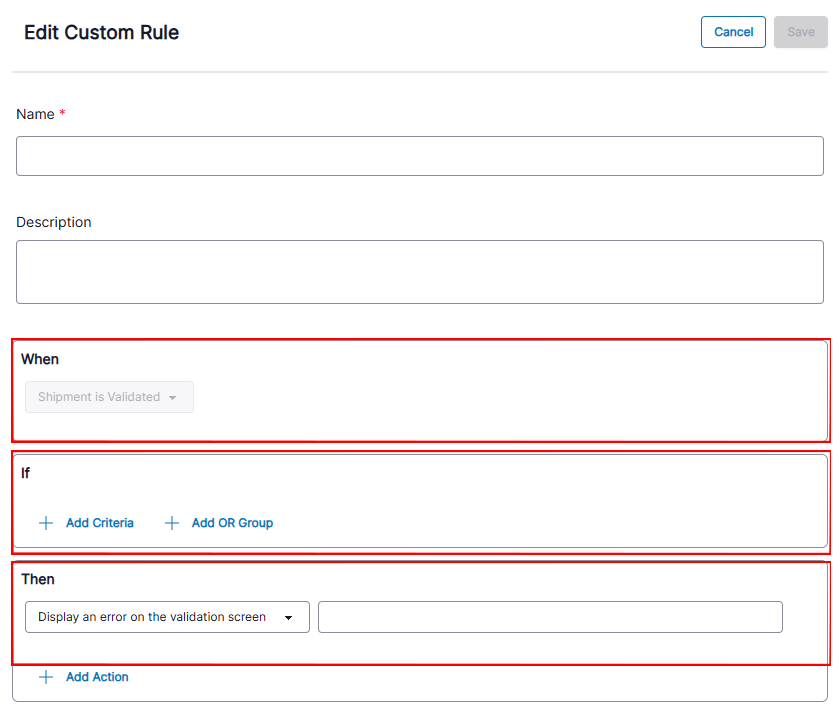This screenshot has height=718, width=839.
Task: Click the When section heading
Action: pyautogui.click(x=40, y=359)
